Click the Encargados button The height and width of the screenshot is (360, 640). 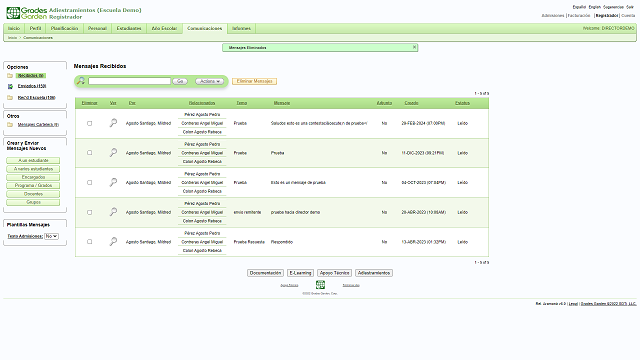coord(33,177)
